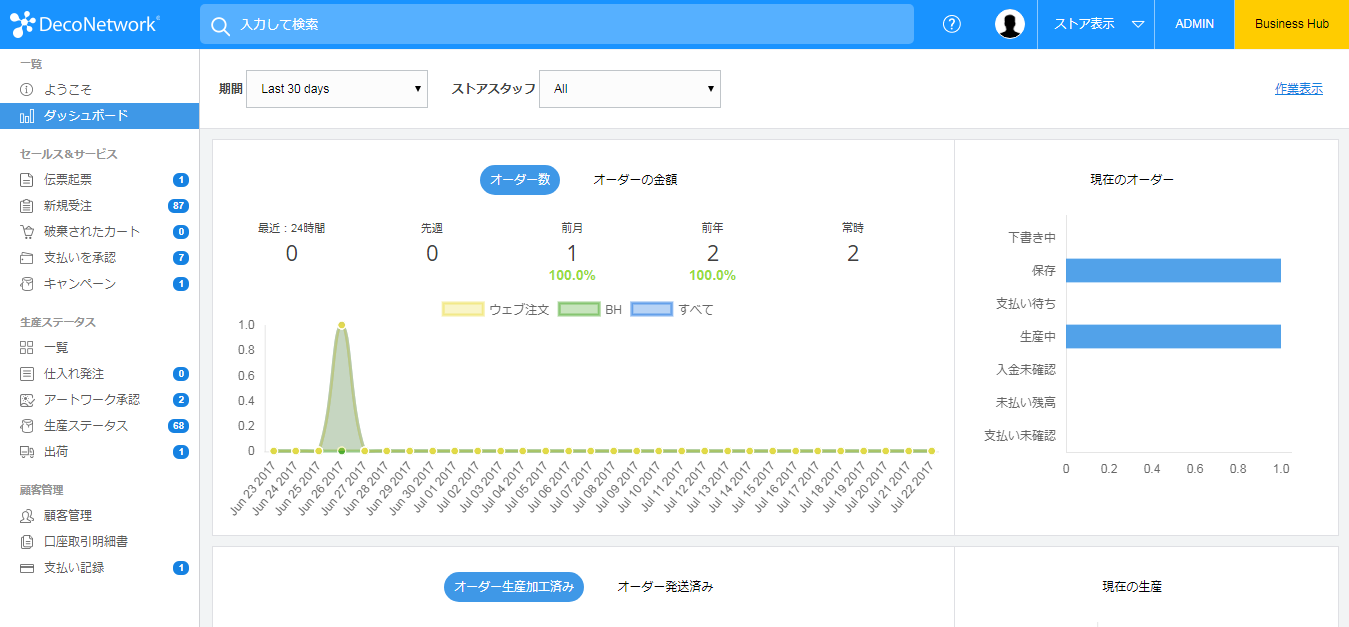1349x627 pixels.
Task: Select the オーダー数 tab
Action: tap(520, 180)
